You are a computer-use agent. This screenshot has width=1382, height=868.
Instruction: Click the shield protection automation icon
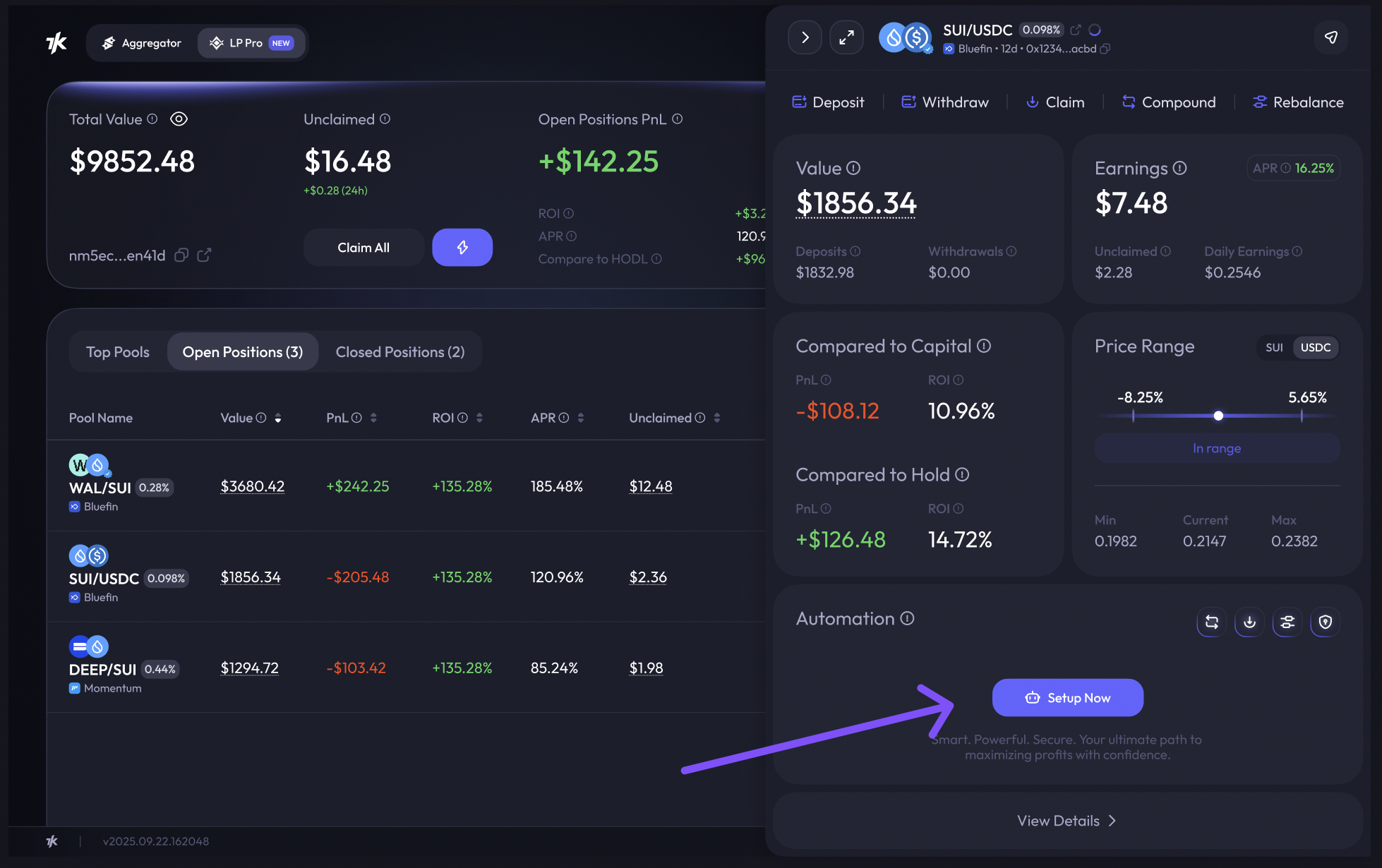coord(1325,622)
